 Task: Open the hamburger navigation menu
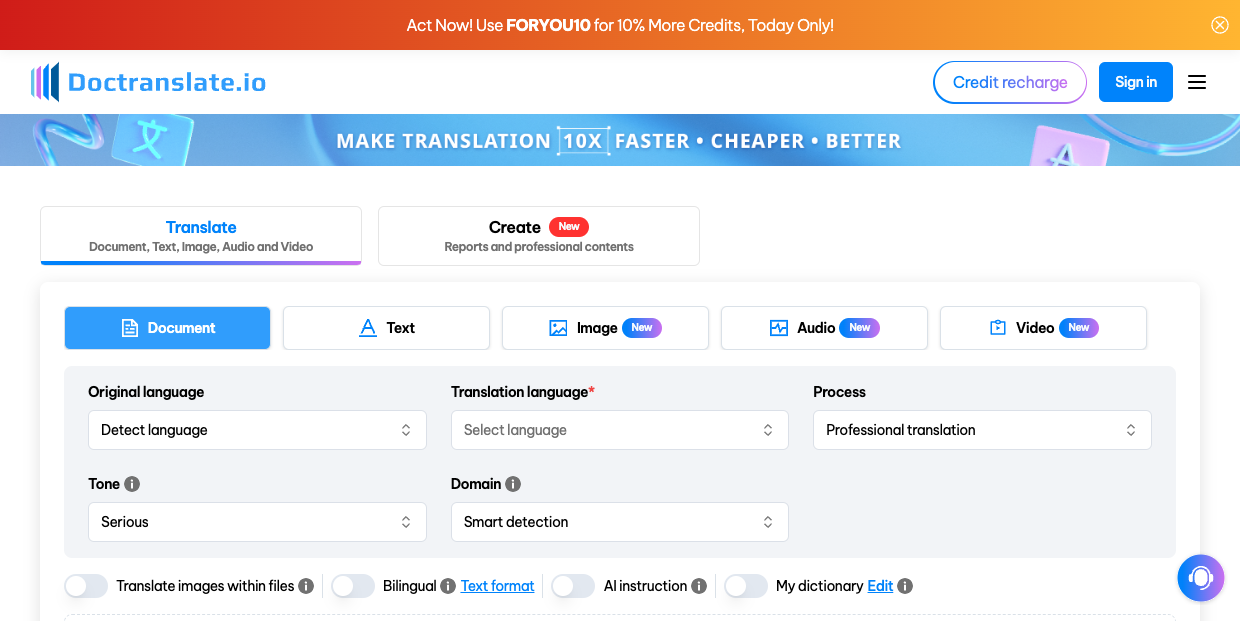pyautogui.click(x=1197, y=82)
